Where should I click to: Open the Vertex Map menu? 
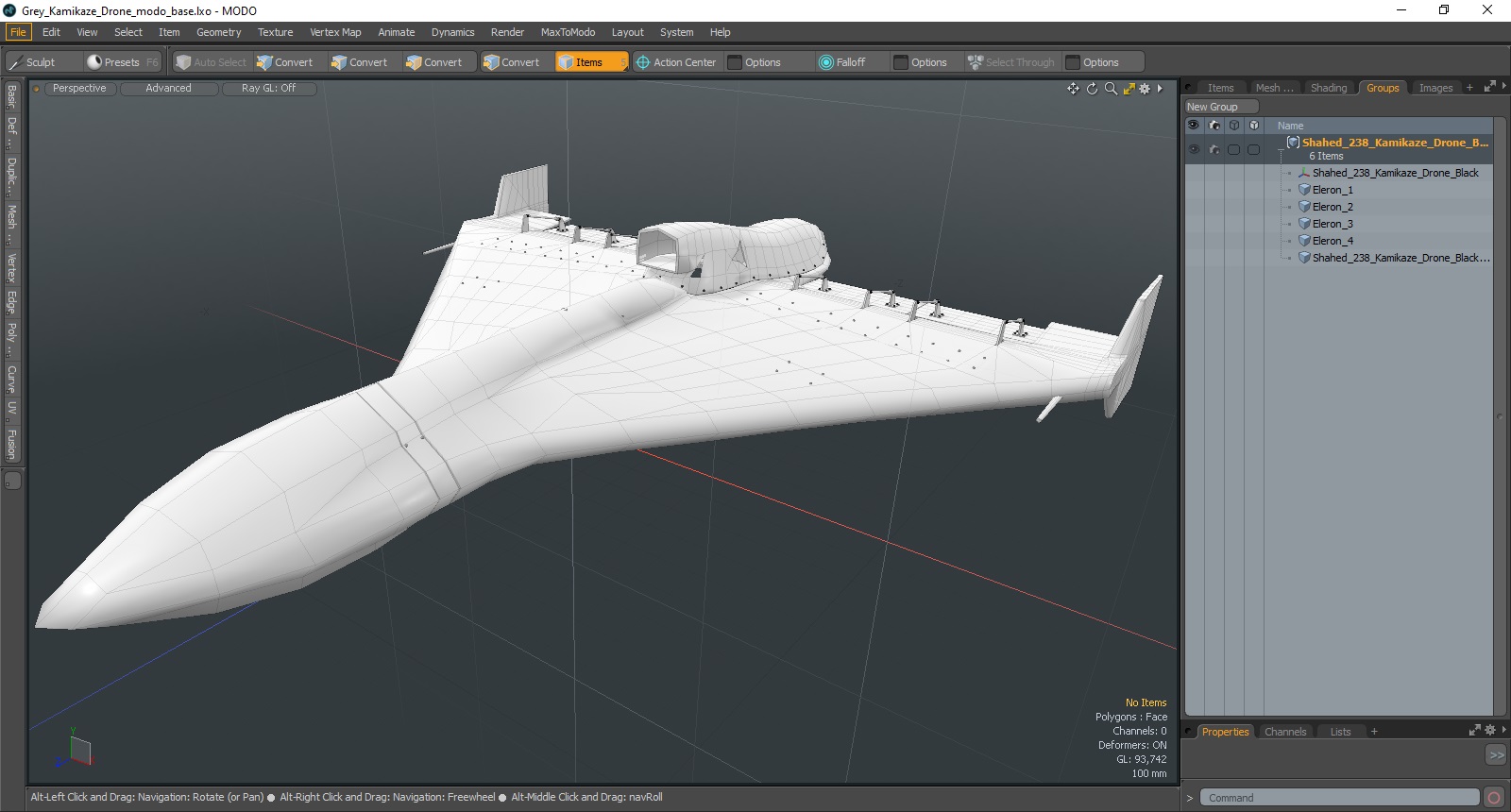coord(335,32)
